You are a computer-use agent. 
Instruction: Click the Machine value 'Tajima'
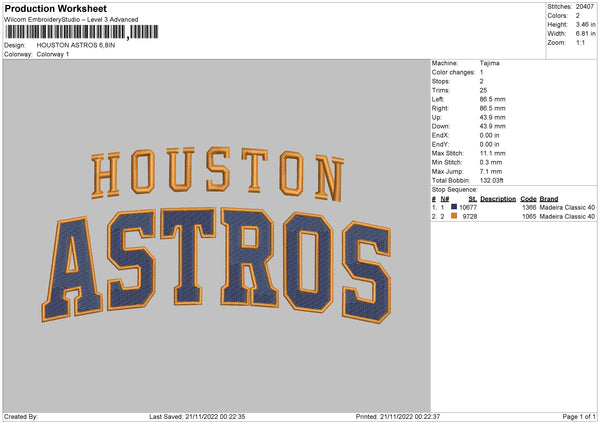coord(489,63)
